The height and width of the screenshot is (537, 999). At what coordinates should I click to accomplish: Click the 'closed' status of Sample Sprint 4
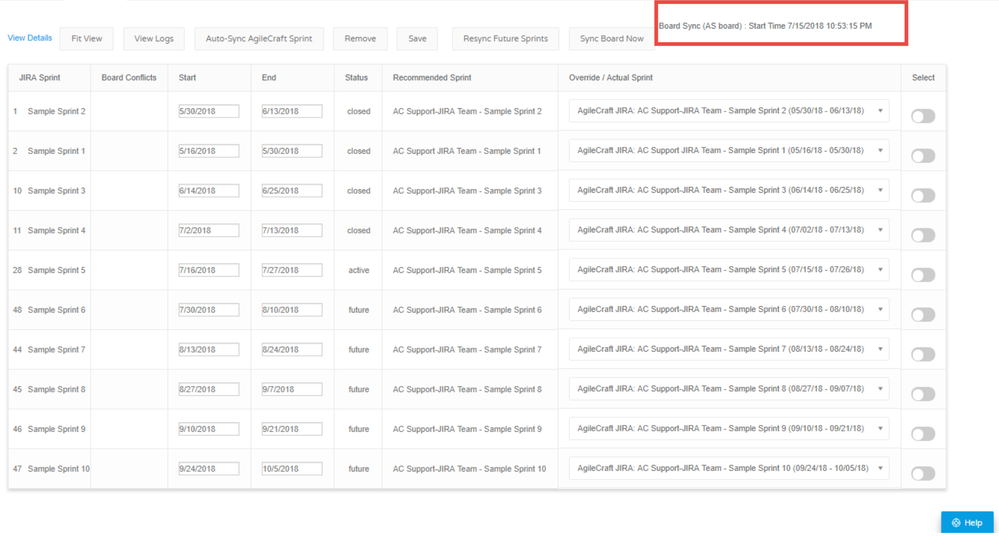(x=359, y=231)
